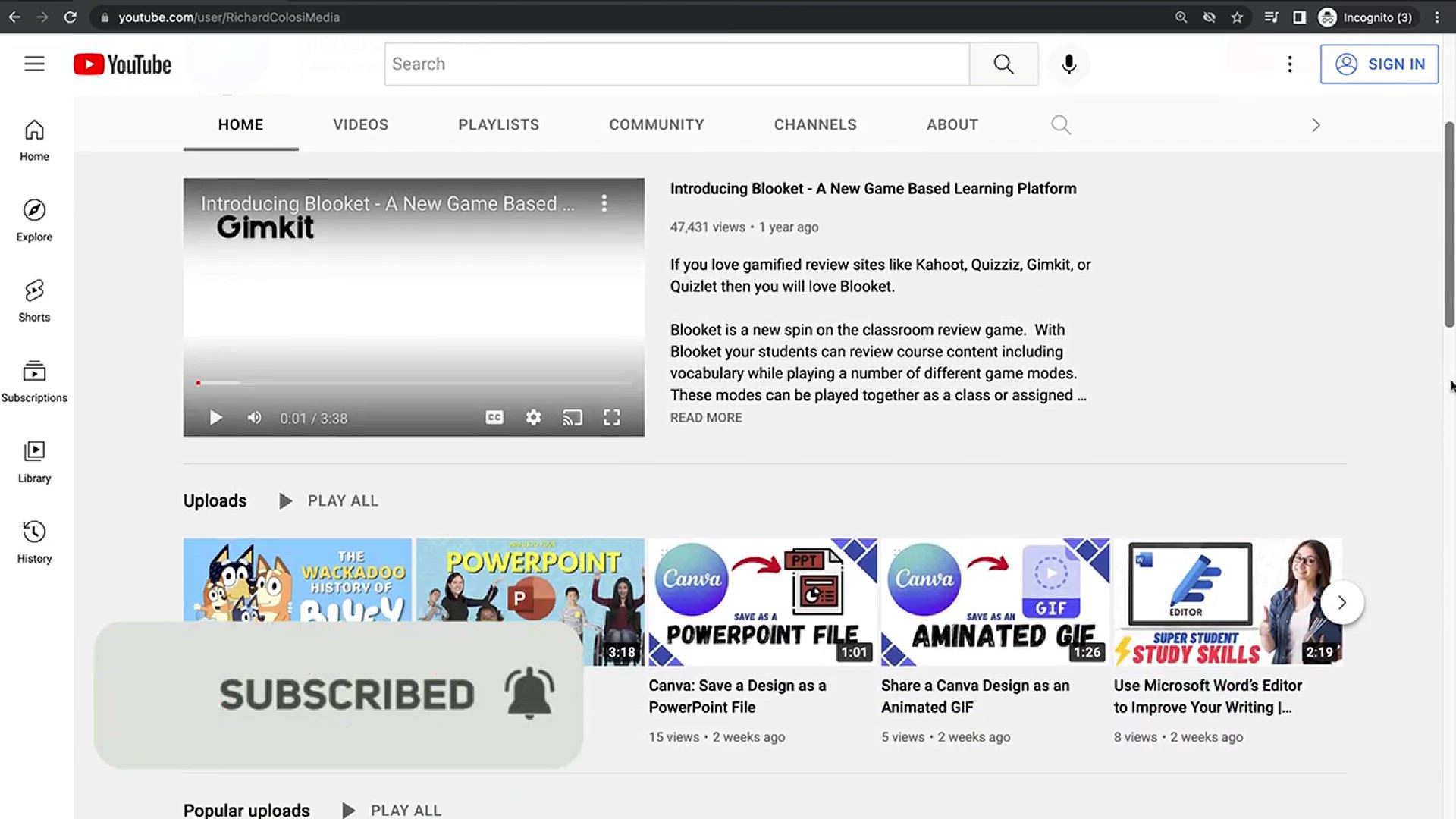Open the Shorts sidebar item
Screen dimensions: 1456x819
point(34,302)
